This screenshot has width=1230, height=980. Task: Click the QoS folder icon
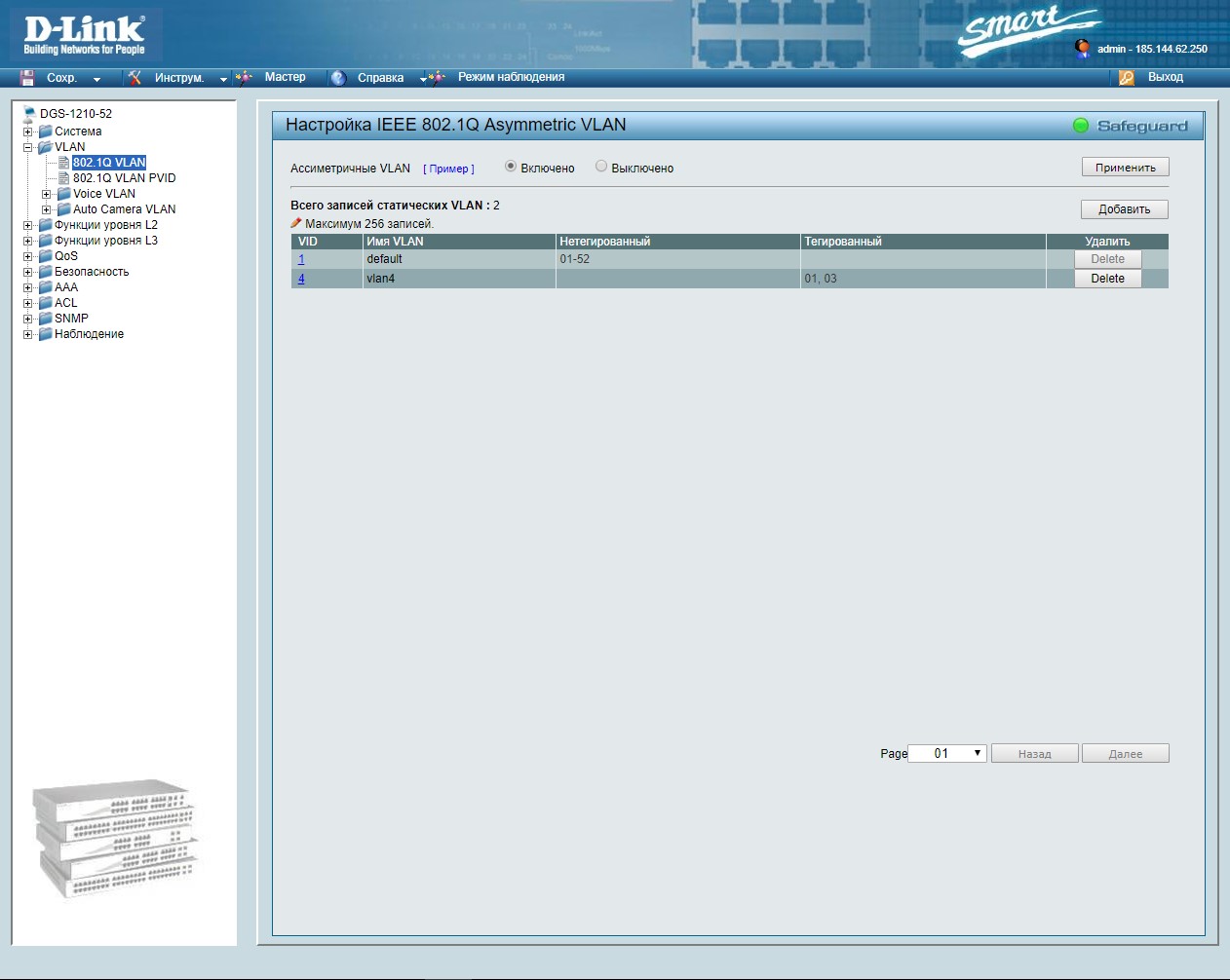click(x=45, y=256)
